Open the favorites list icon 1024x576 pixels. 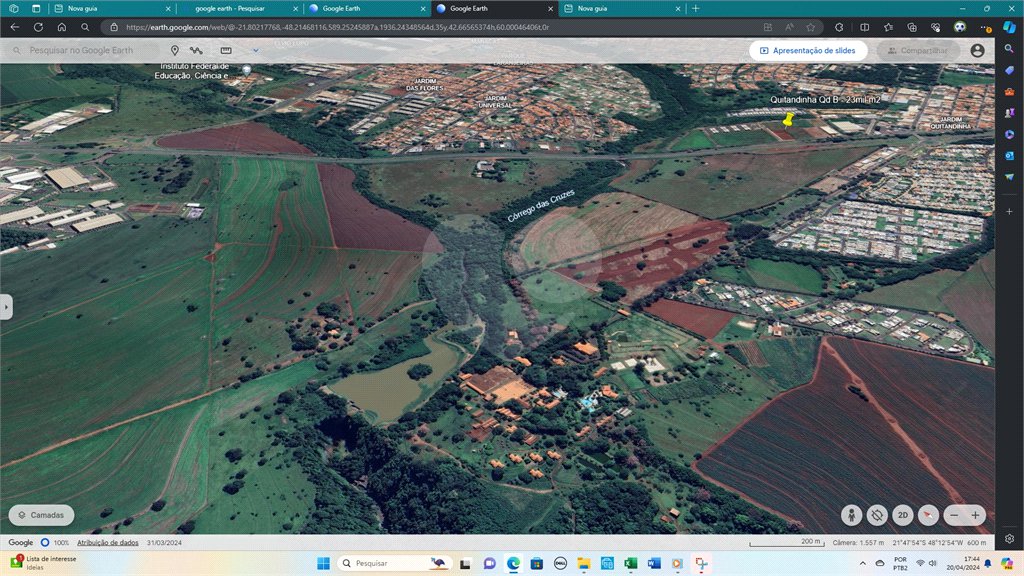point(888,27)
